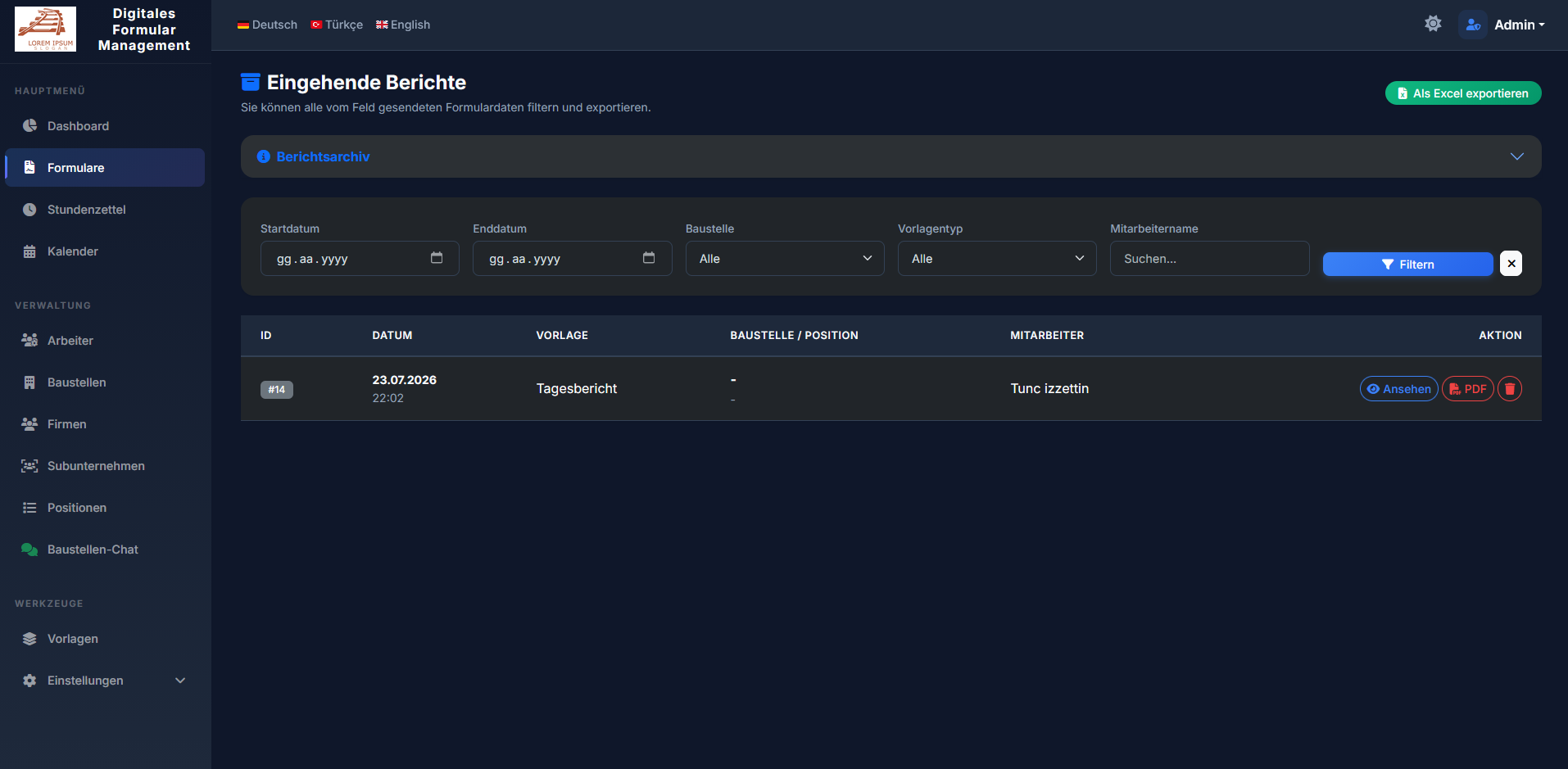Click the Arbeiter group icon
Viewport: 1568px width, 769px height.
click(29, 340)
